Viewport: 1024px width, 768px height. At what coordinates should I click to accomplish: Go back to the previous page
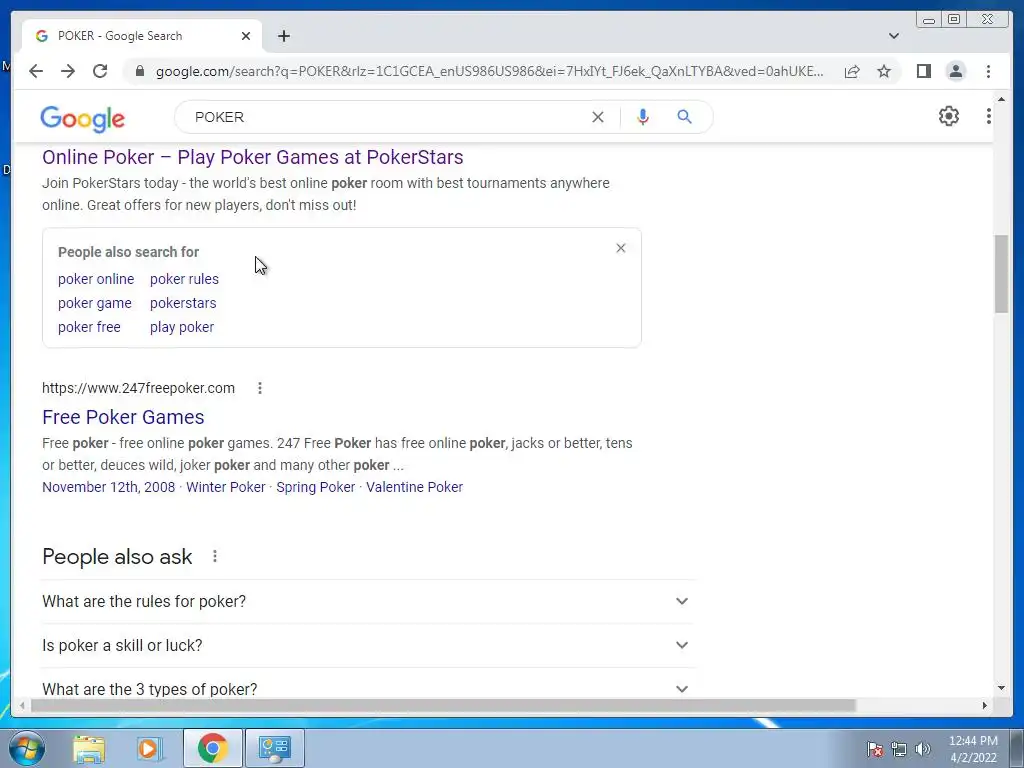(x=36, y=71)
